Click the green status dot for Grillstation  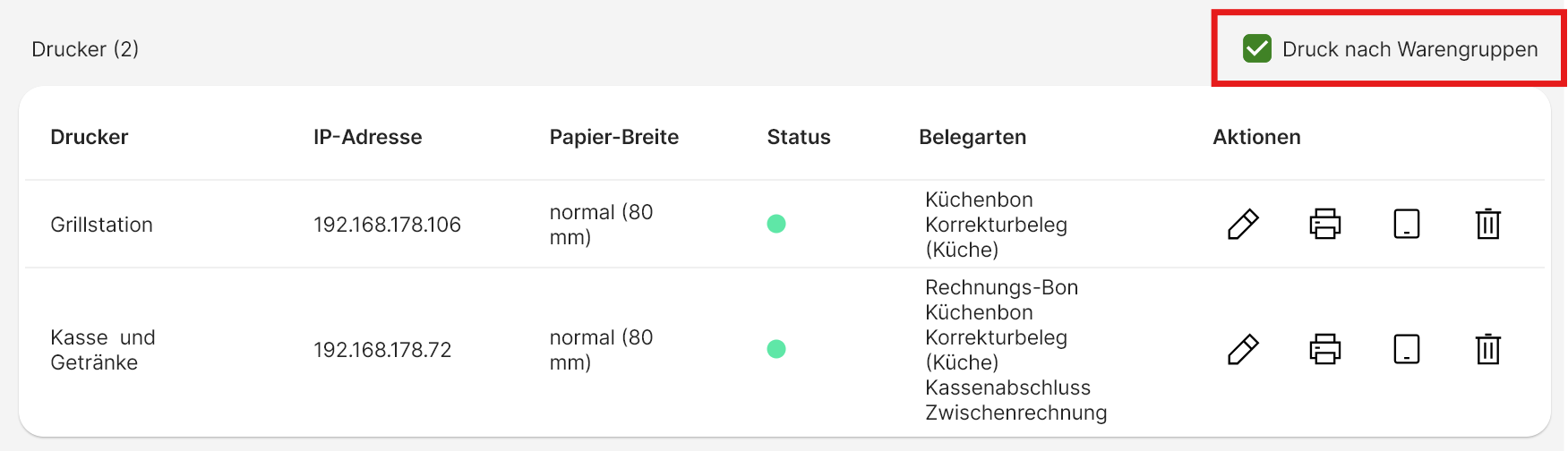click(x=776, y=224)
